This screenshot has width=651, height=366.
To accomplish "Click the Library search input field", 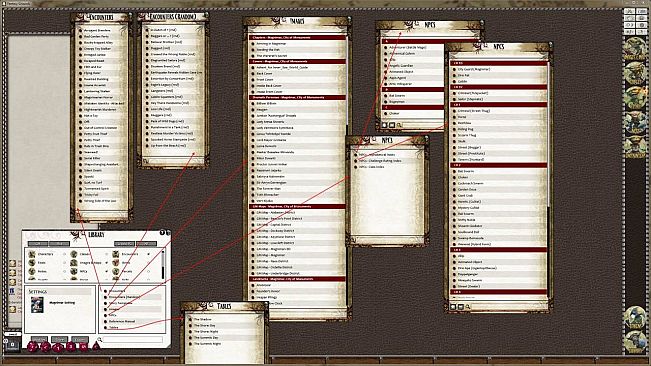I will (132, 339).
